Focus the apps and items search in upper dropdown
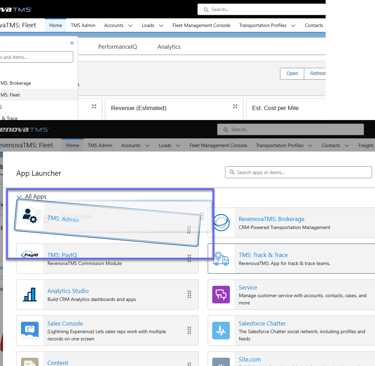 coord(36,57)
